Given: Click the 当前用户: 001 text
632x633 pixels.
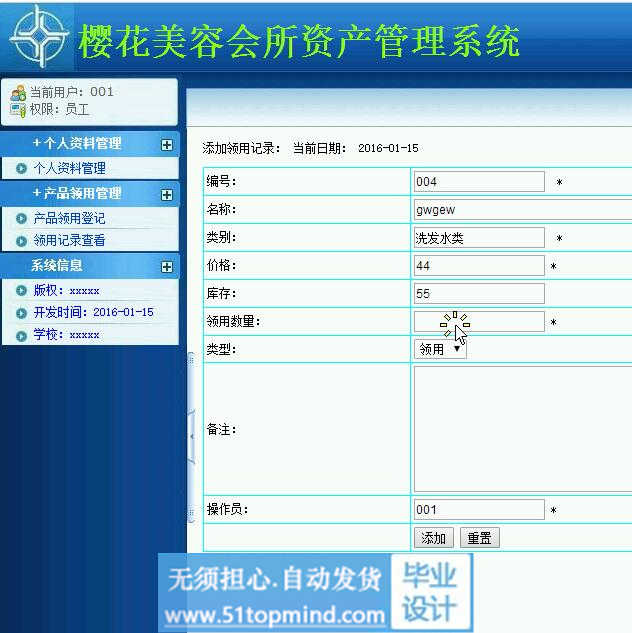Looking at the screenshot, I should point(72,92).
